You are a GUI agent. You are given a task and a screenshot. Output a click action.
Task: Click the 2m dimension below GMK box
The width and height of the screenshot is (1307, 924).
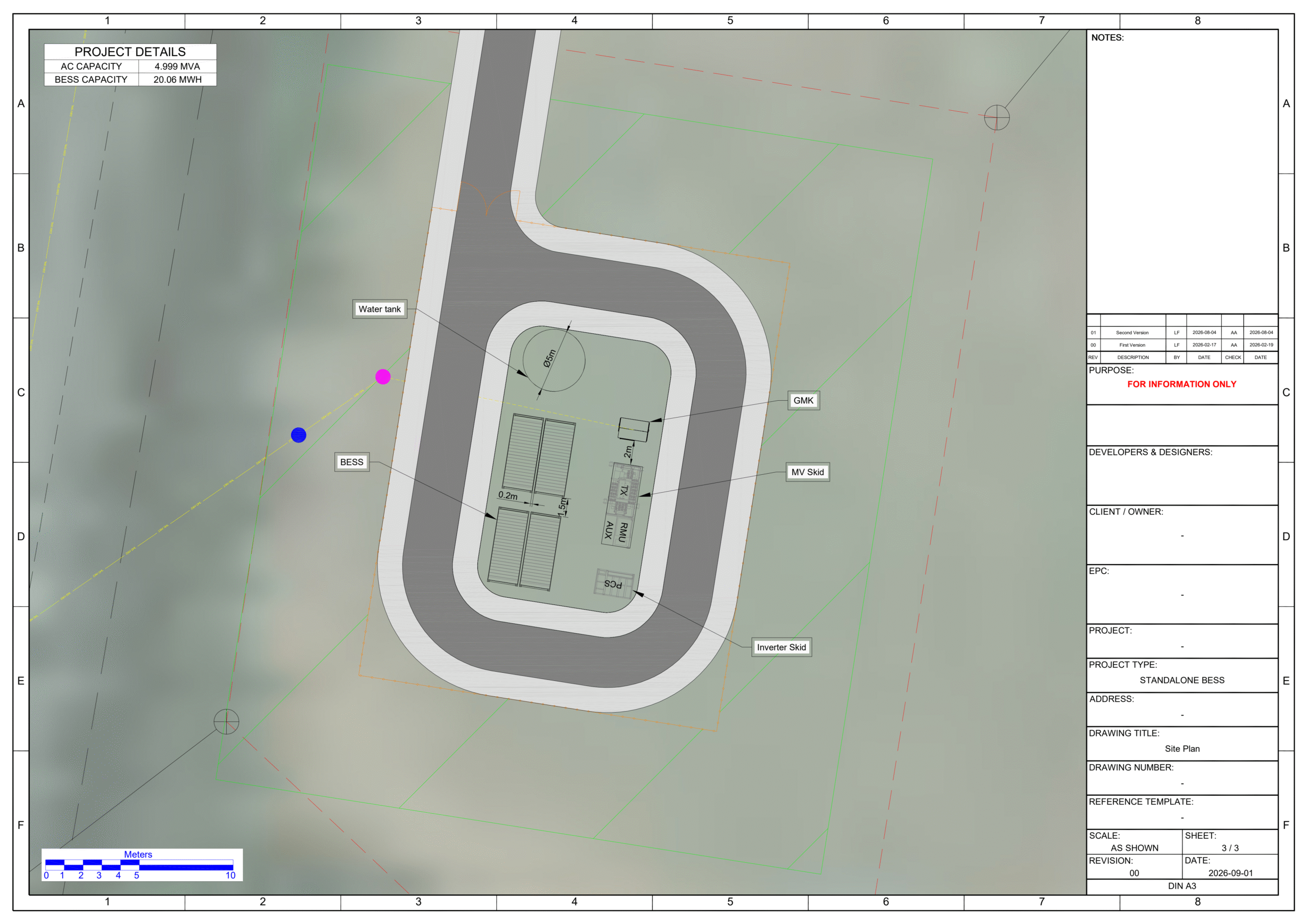(x=628, y=451)
